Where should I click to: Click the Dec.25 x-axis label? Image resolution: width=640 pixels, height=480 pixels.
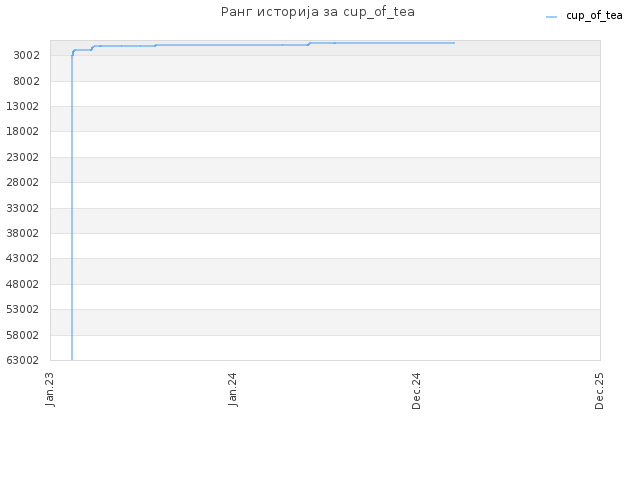(x=599, y=391)
